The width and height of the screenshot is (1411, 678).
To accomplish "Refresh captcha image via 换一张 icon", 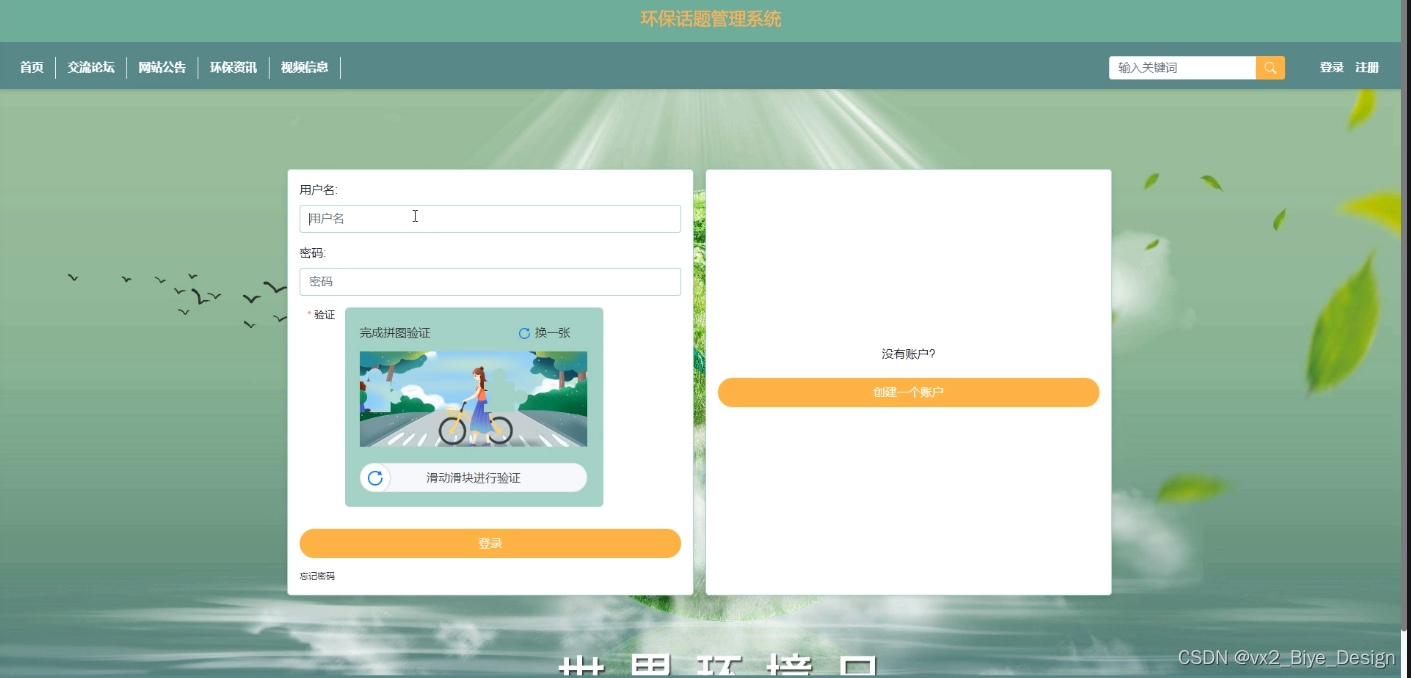I will click(524, 333).
